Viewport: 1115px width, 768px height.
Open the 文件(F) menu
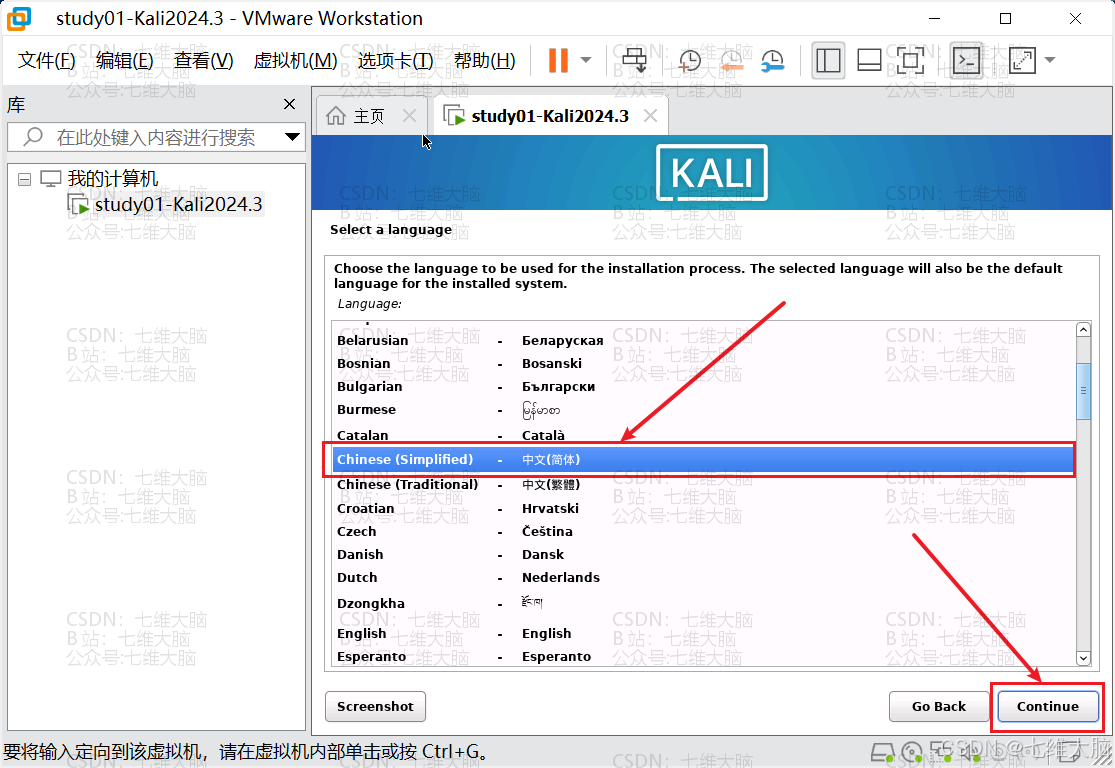pyautogui.click(x=46, y=60)
